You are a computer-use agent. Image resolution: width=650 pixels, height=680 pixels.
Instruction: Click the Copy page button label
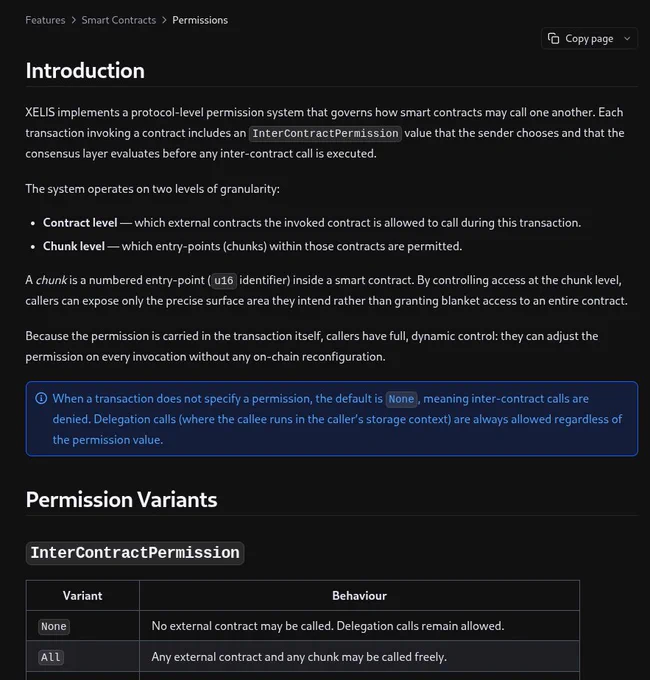[589, 39]
